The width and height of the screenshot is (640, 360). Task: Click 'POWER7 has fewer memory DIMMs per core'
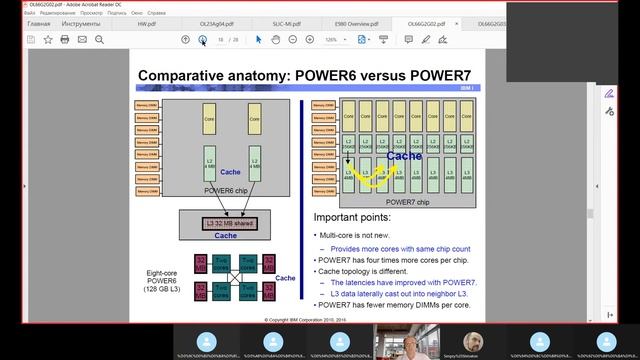tap(394, 305)
